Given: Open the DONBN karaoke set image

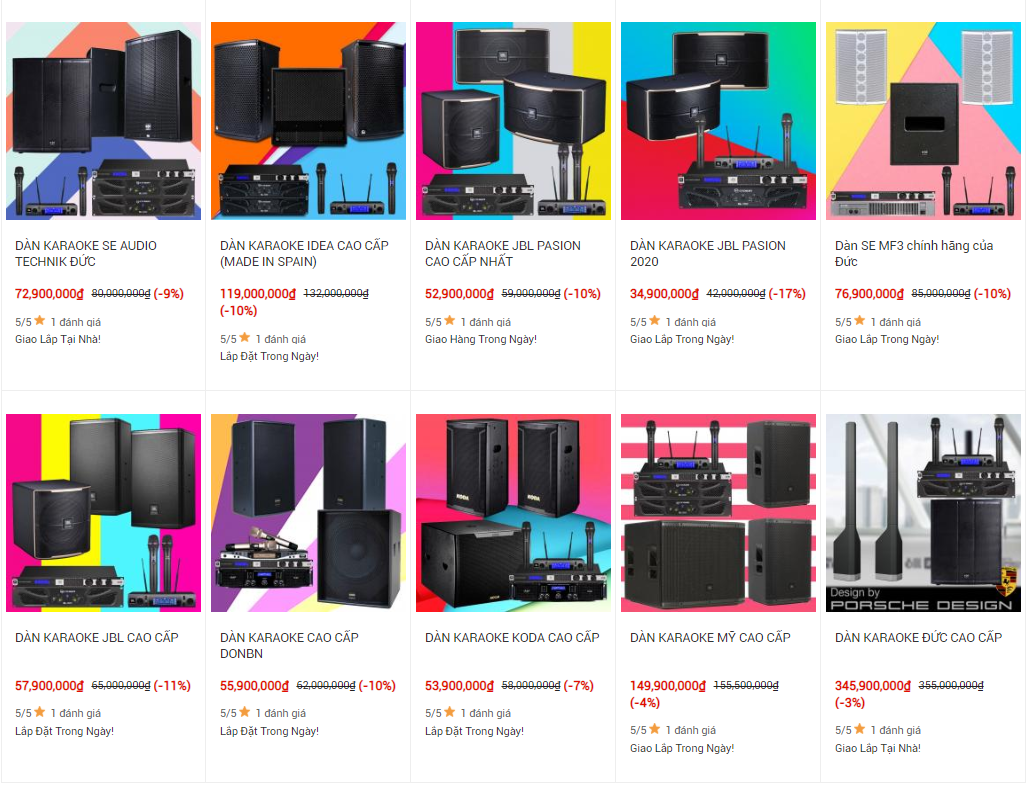Looking at the screenshot, I should click(308, 513).
